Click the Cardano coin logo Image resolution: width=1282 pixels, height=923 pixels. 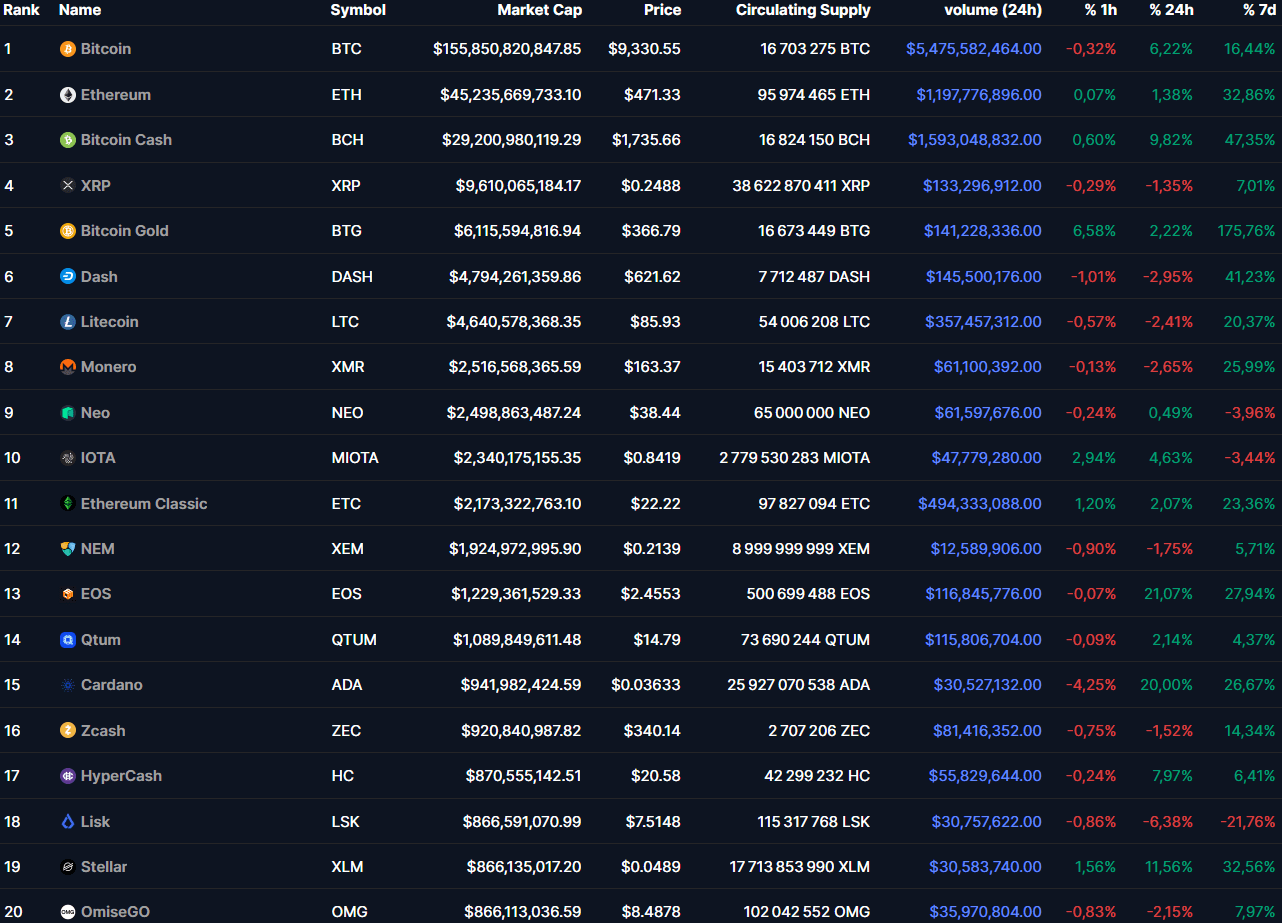point(68,685)
